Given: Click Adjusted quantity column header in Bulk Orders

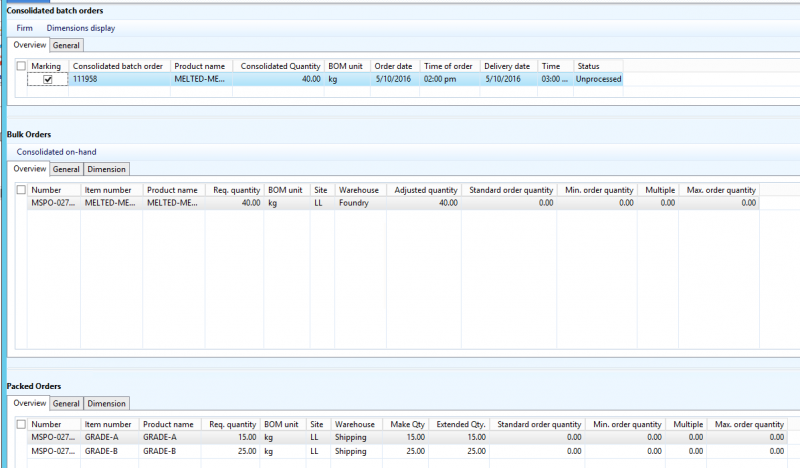Looking at the screenshot, I should pos(424,190).
